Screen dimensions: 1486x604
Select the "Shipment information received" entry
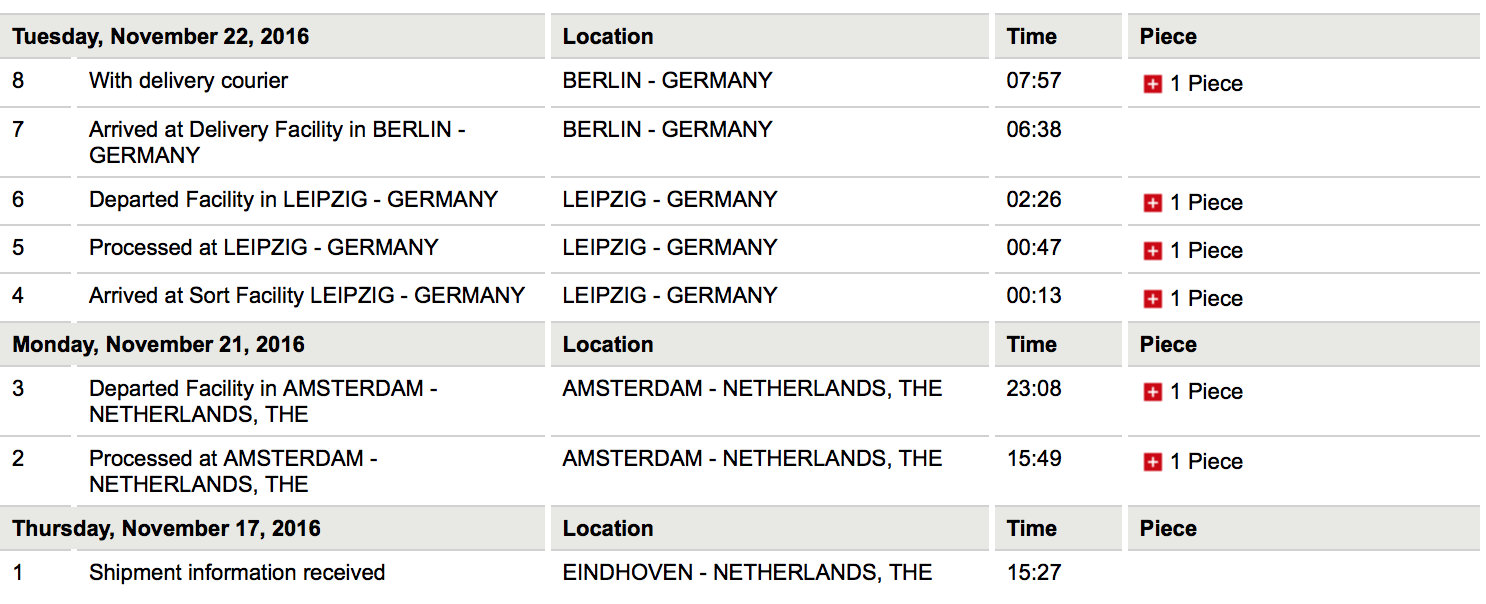(237, 573)
